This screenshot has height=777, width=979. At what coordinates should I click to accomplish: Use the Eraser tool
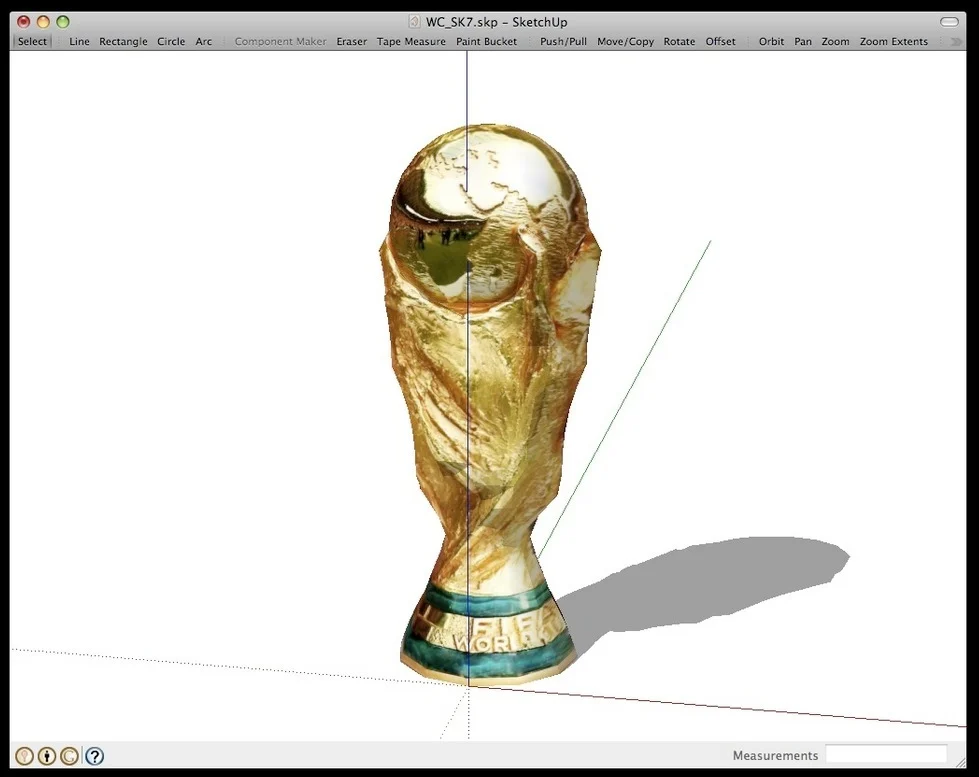(x=352, y=41)
